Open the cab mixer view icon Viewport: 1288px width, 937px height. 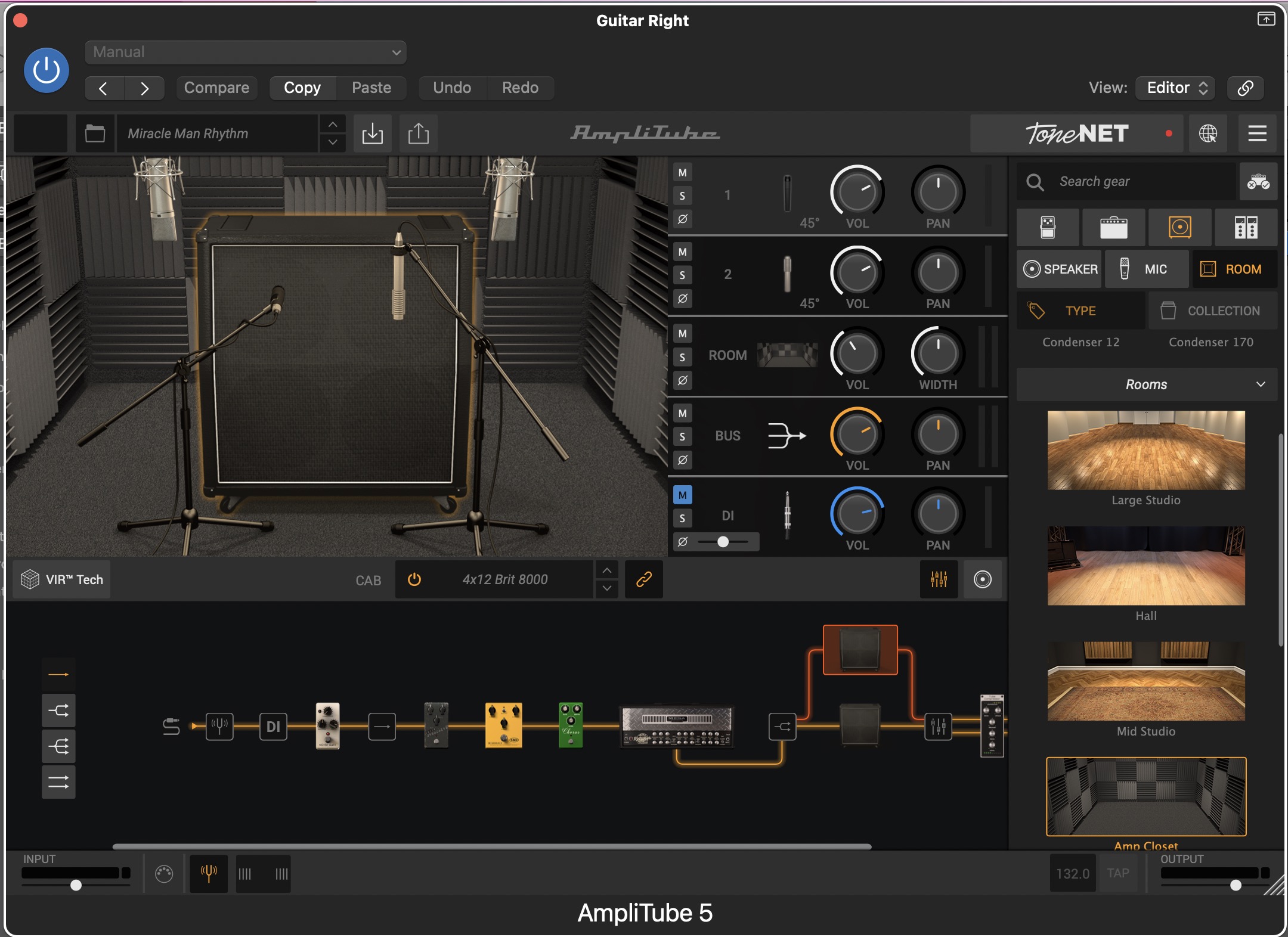click(939, 579)
